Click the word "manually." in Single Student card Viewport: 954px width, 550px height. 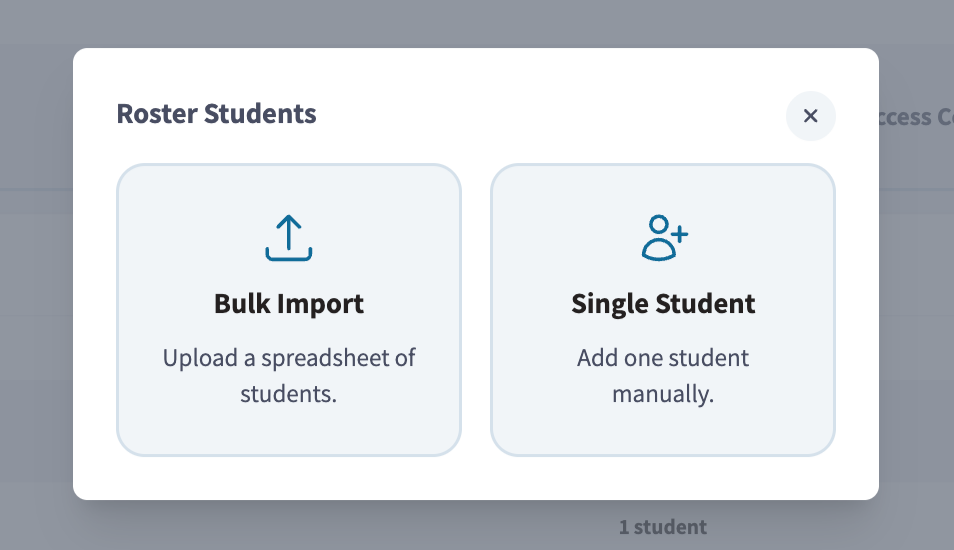(x=663, y=394)
